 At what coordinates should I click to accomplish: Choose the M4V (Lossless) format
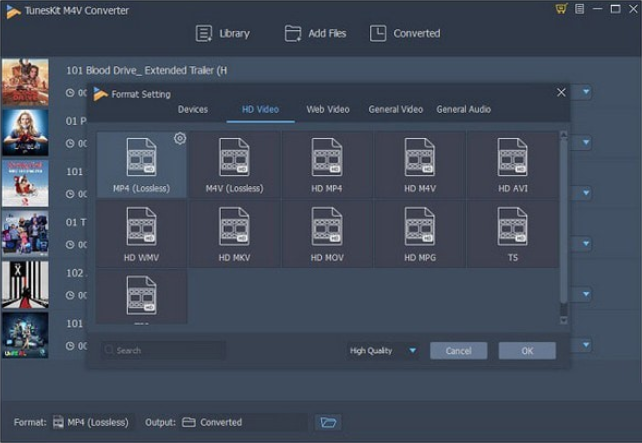click(x=234, y=165)
